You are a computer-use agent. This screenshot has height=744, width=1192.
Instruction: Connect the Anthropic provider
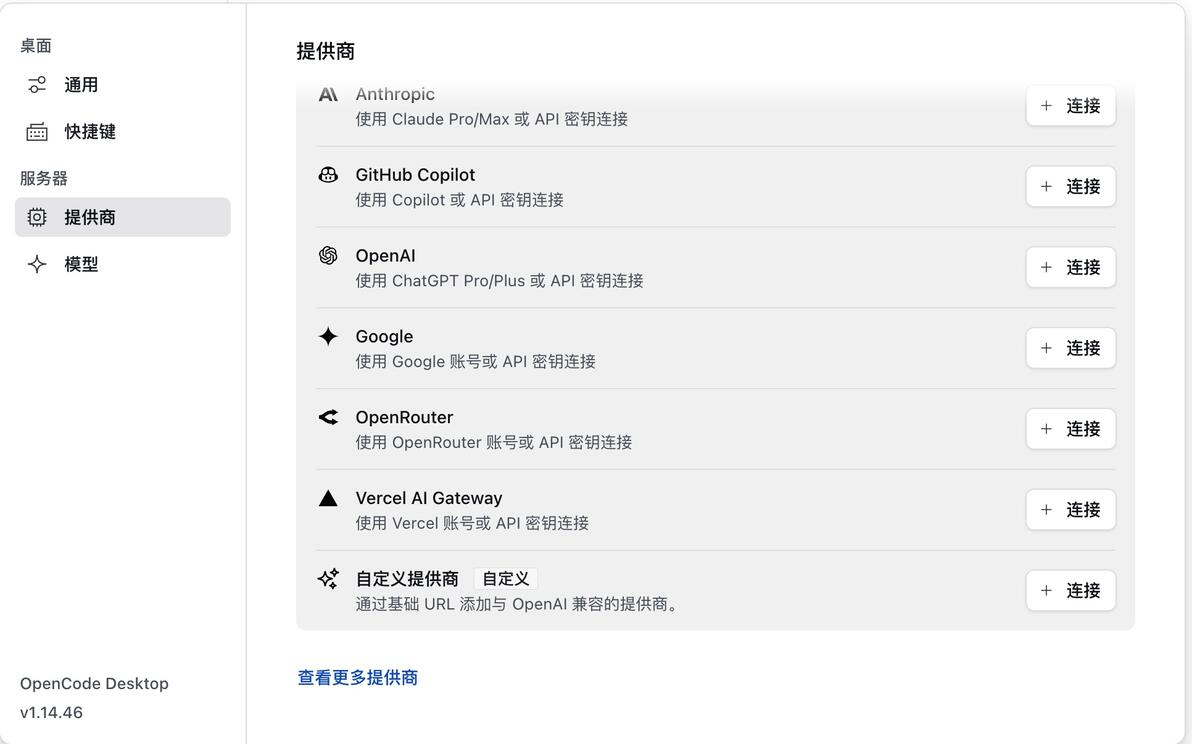[x=1070, y=106]
